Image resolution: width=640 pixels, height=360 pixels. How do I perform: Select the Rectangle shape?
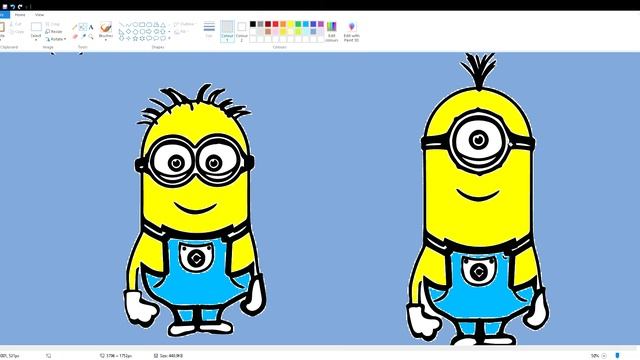point(142,25)
